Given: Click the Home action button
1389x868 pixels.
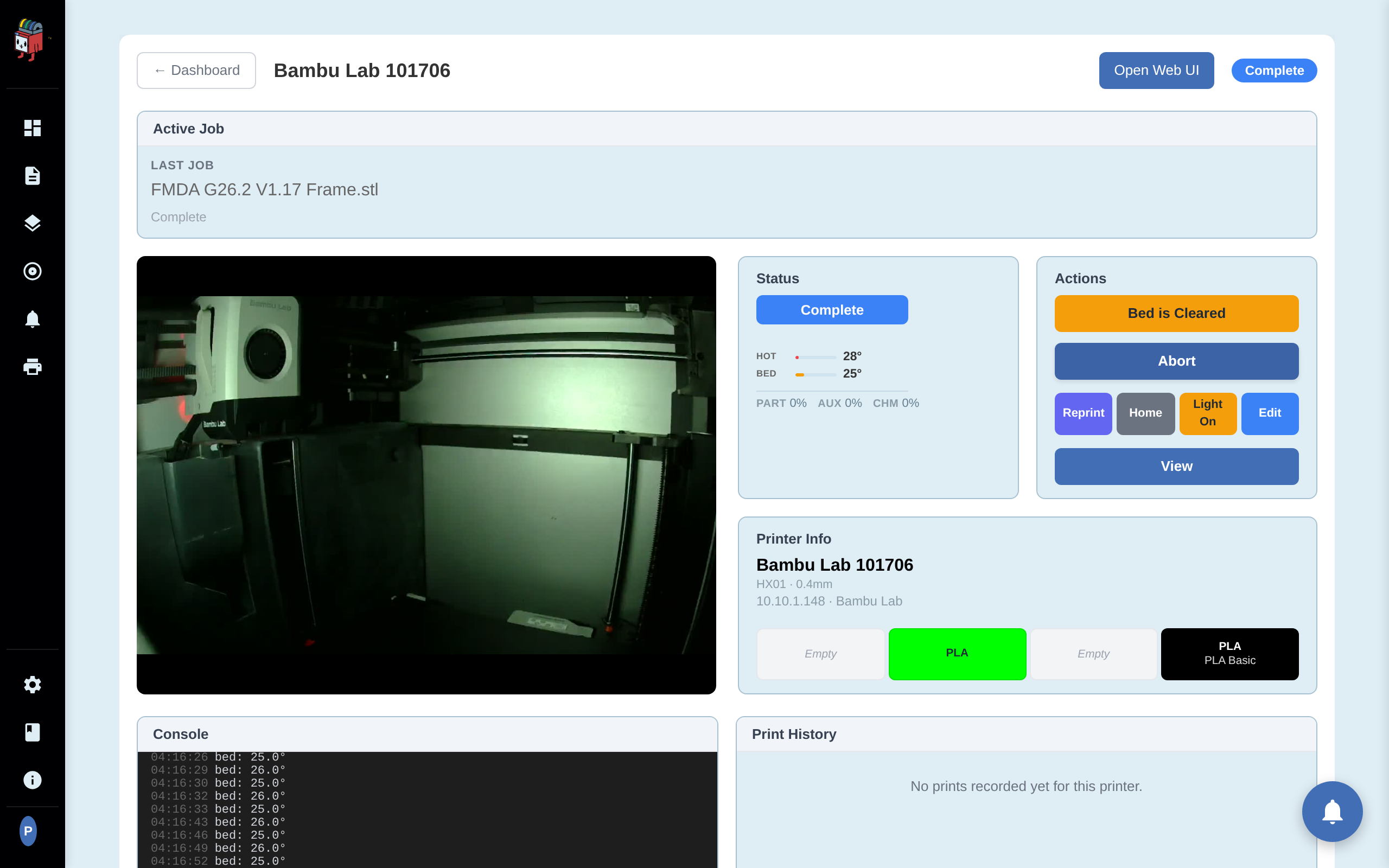Looking at the screenshot, I should click(1145, 413).
